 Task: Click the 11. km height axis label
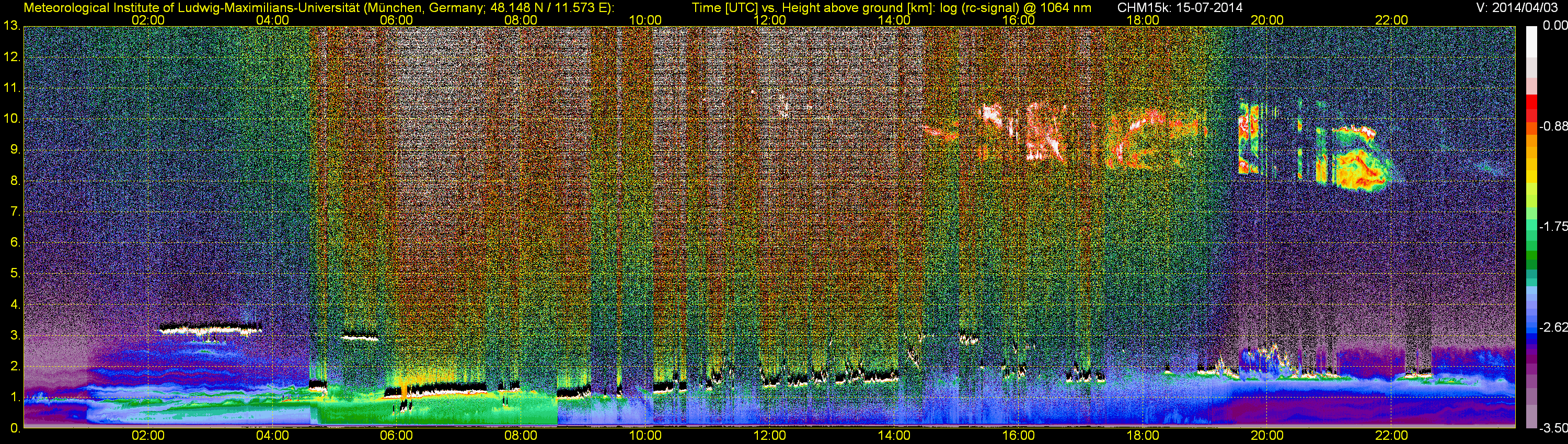[x=11, y=88]
